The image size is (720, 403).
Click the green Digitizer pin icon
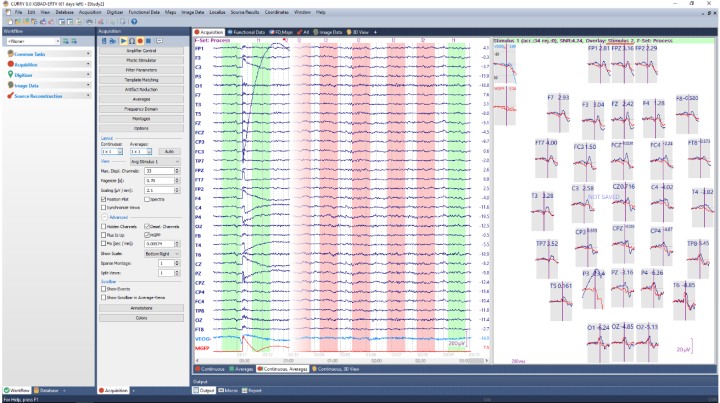tap(11, 74)
